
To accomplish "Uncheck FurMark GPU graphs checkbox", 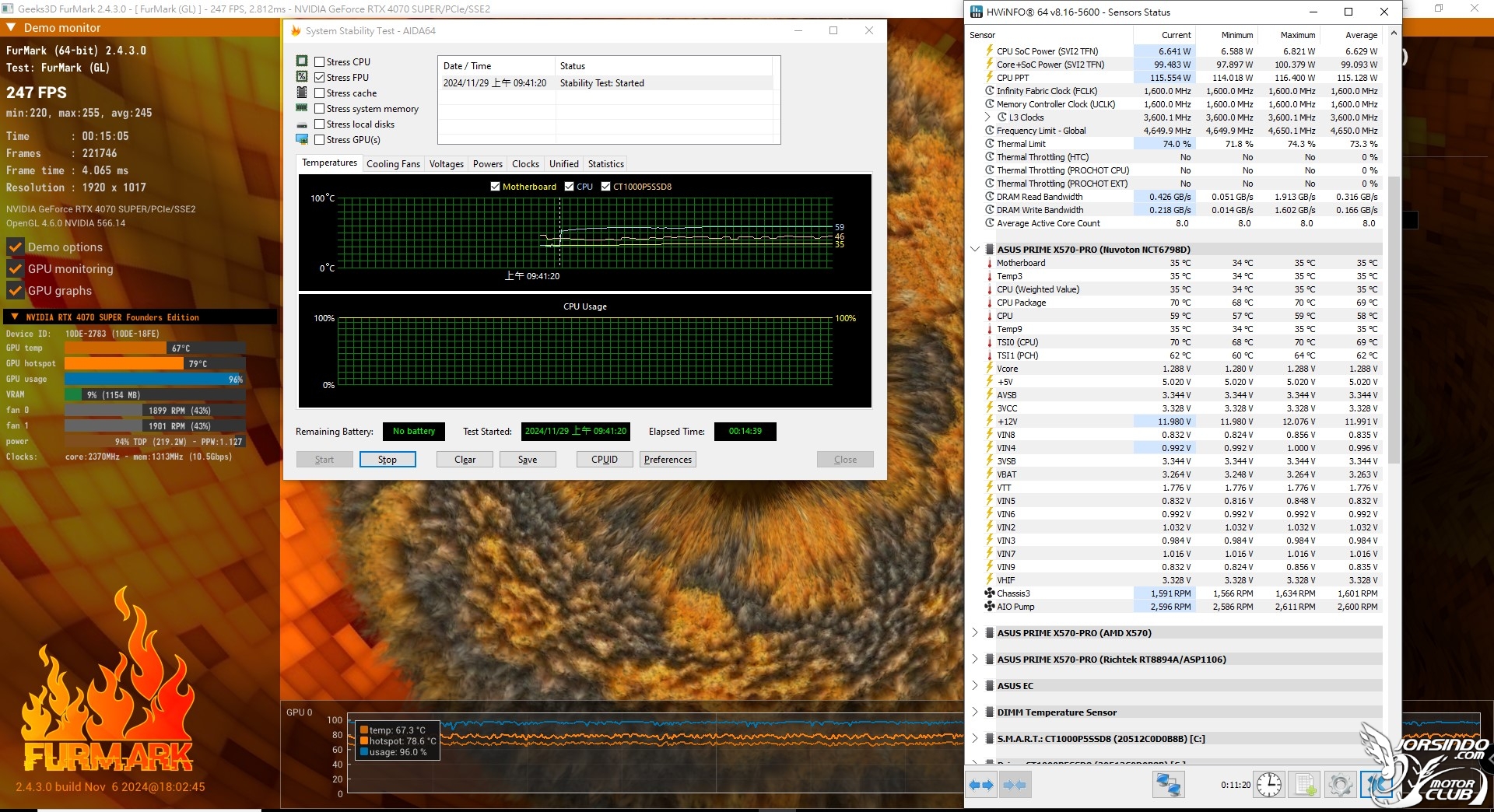I will click(x=15, y=291).
